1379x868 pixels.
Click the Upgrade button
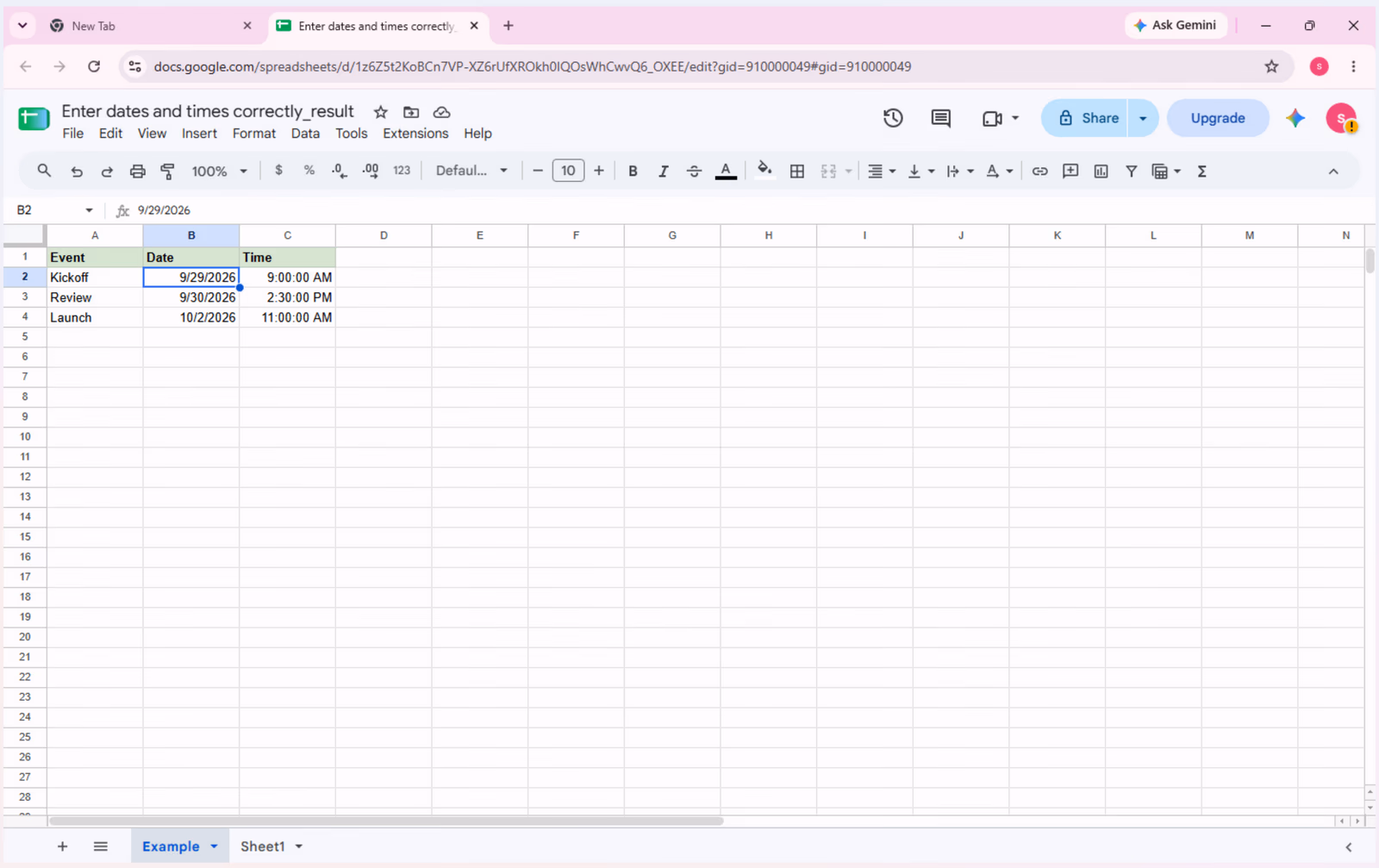click(1218, 118)
